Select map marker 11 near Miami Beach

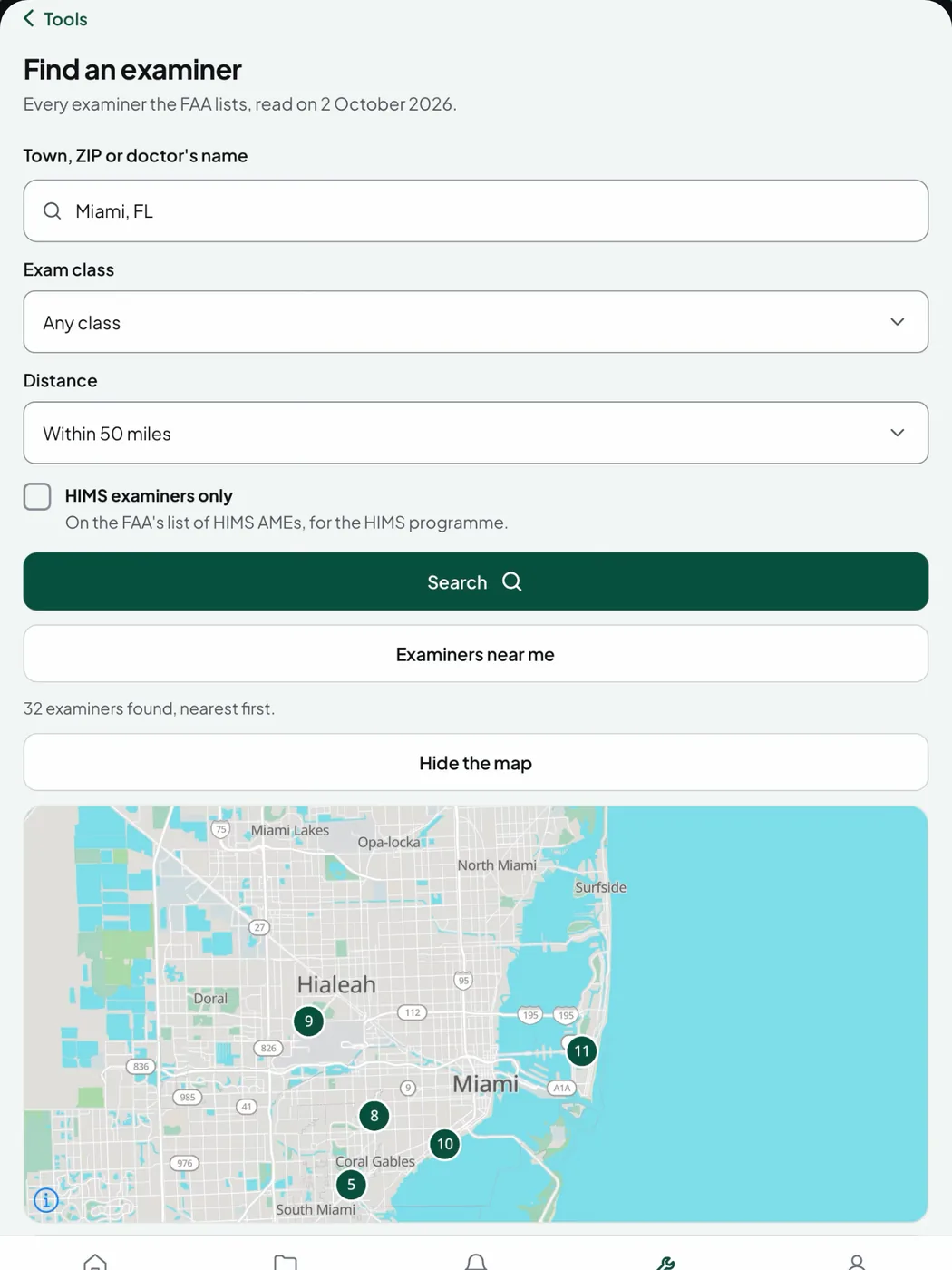pyautogui.click(x=582, y=1051)
